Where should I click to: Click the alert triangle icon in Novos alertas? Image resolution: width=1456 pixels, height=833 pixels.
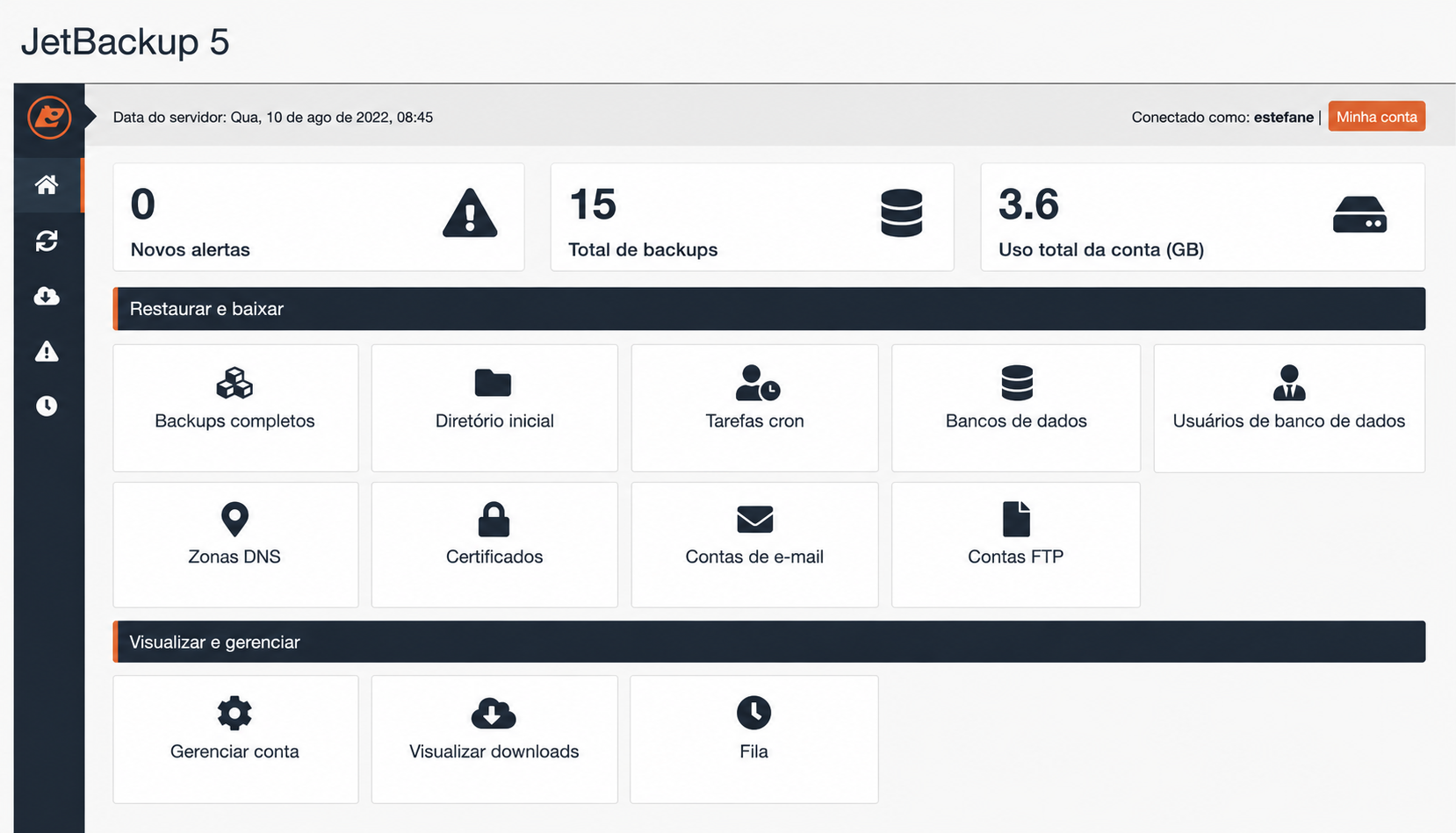(470, 213)
